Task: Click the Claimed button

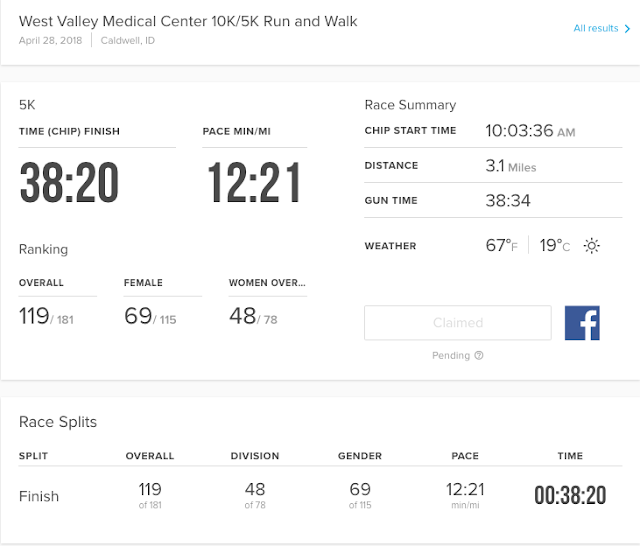Action: coord(458,323)
